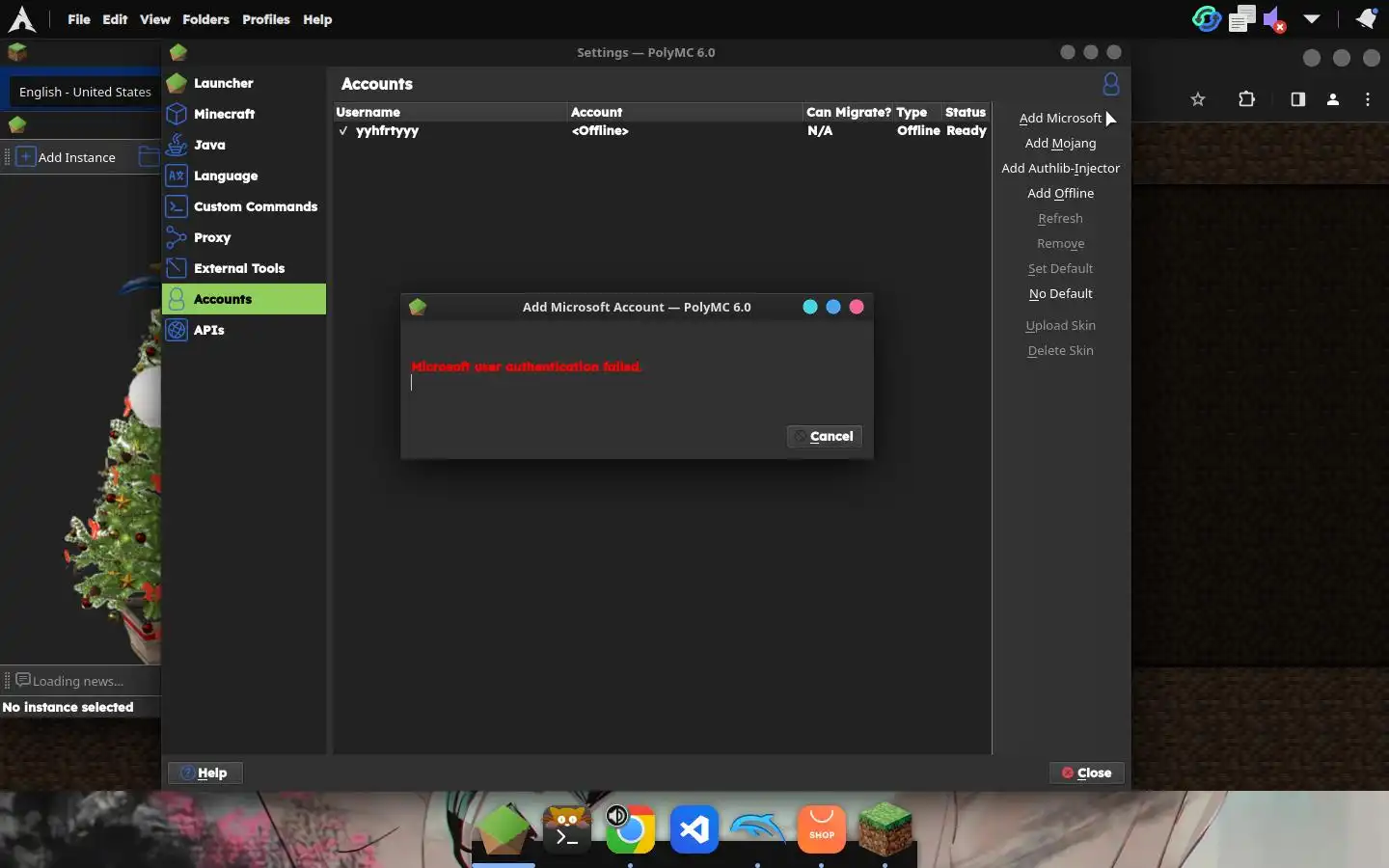The width and height of the screenshot is (1389, 868).
Task: Click the Minecraft cube icon in sidebar
Action: pyautogui.click(x=177, y=114)
